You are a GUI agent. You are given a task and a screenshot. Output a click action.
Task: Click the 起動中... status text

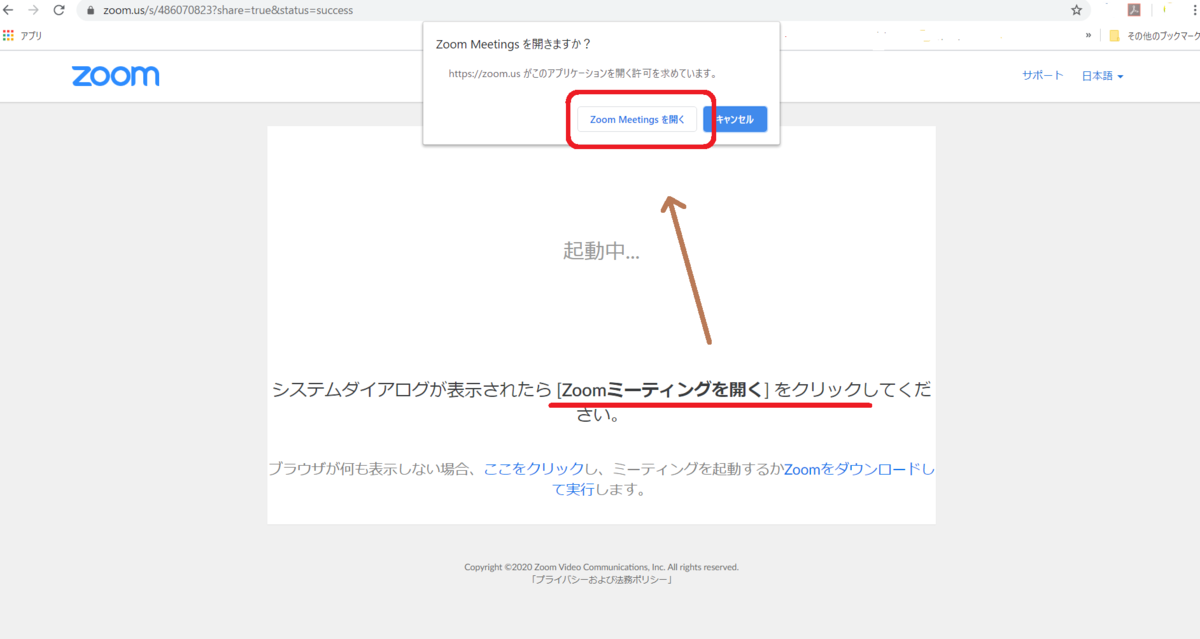pos(601,251)
